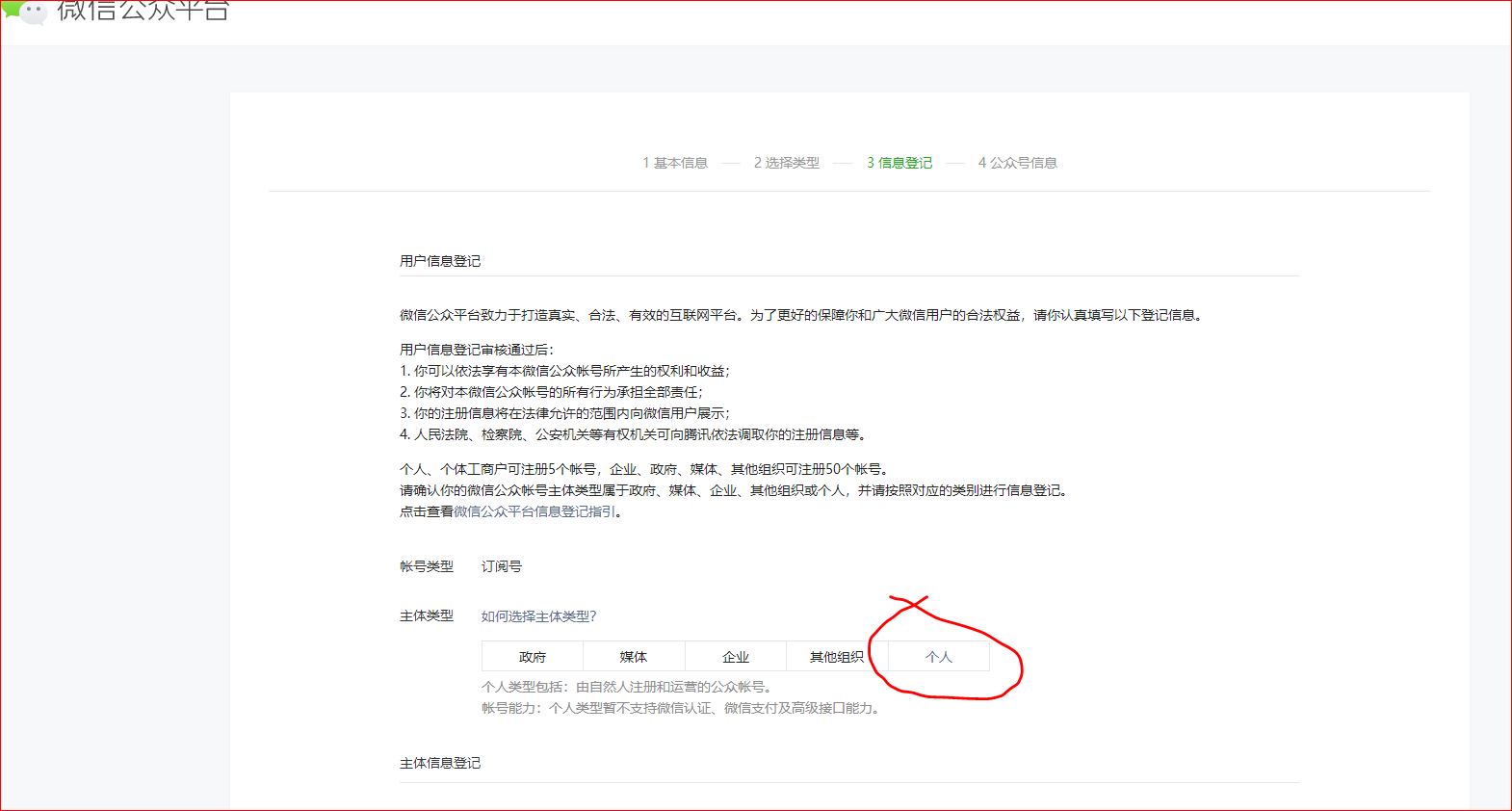The height and width of the screenshot is (811, 1512).
Task: Click the line starting 个人类型包括
Action: [x=627, y=687]
